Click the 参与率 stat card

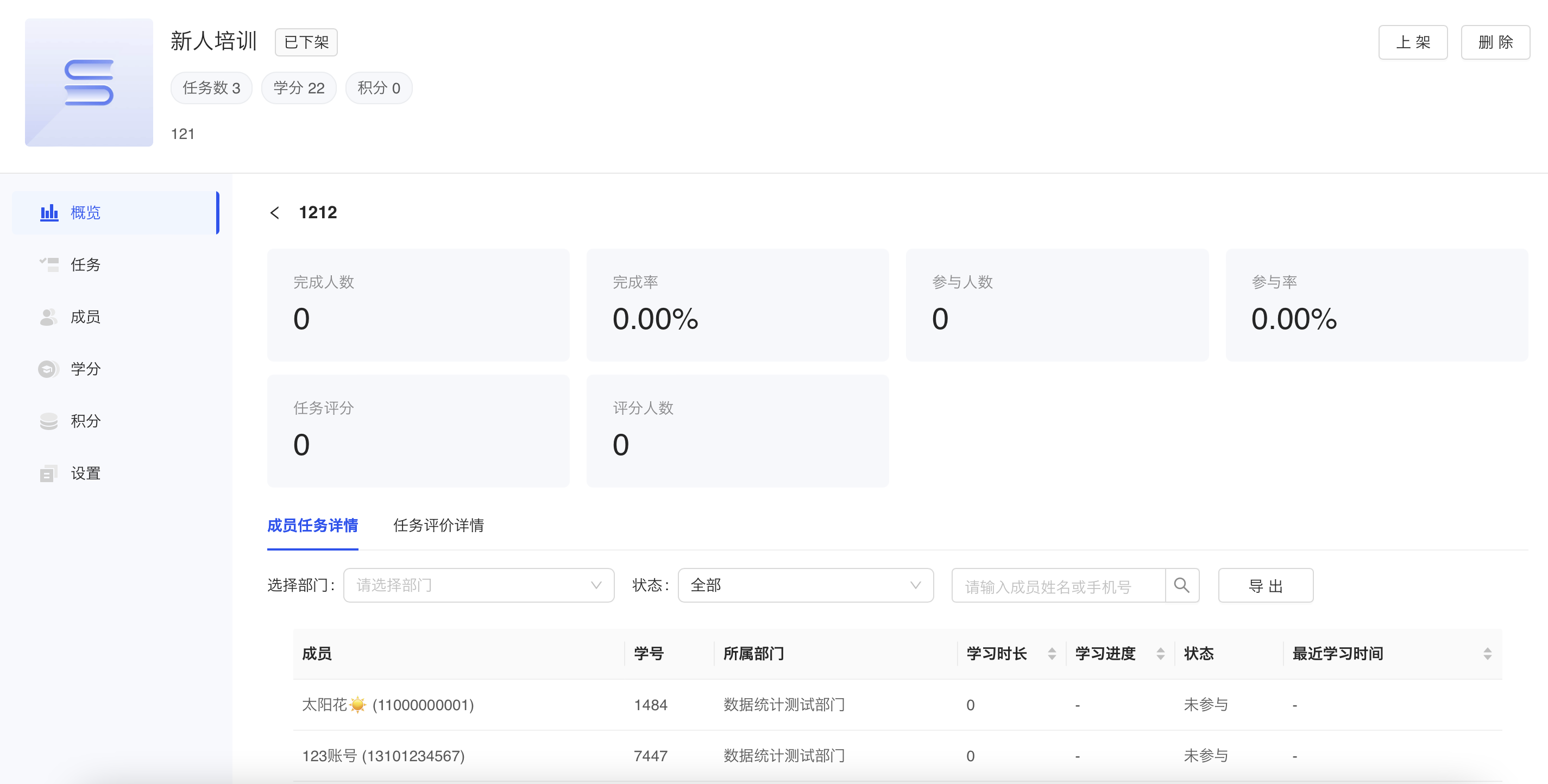click(1377, 305)
